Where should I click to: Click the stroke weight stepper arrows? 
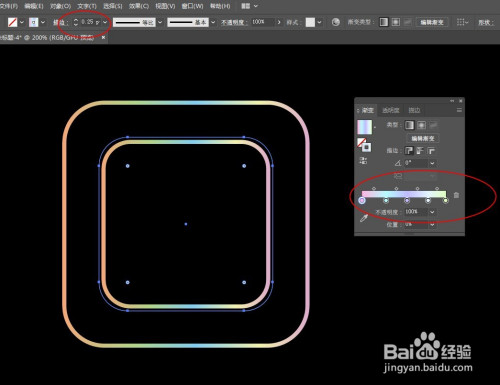tap(76, 22)
